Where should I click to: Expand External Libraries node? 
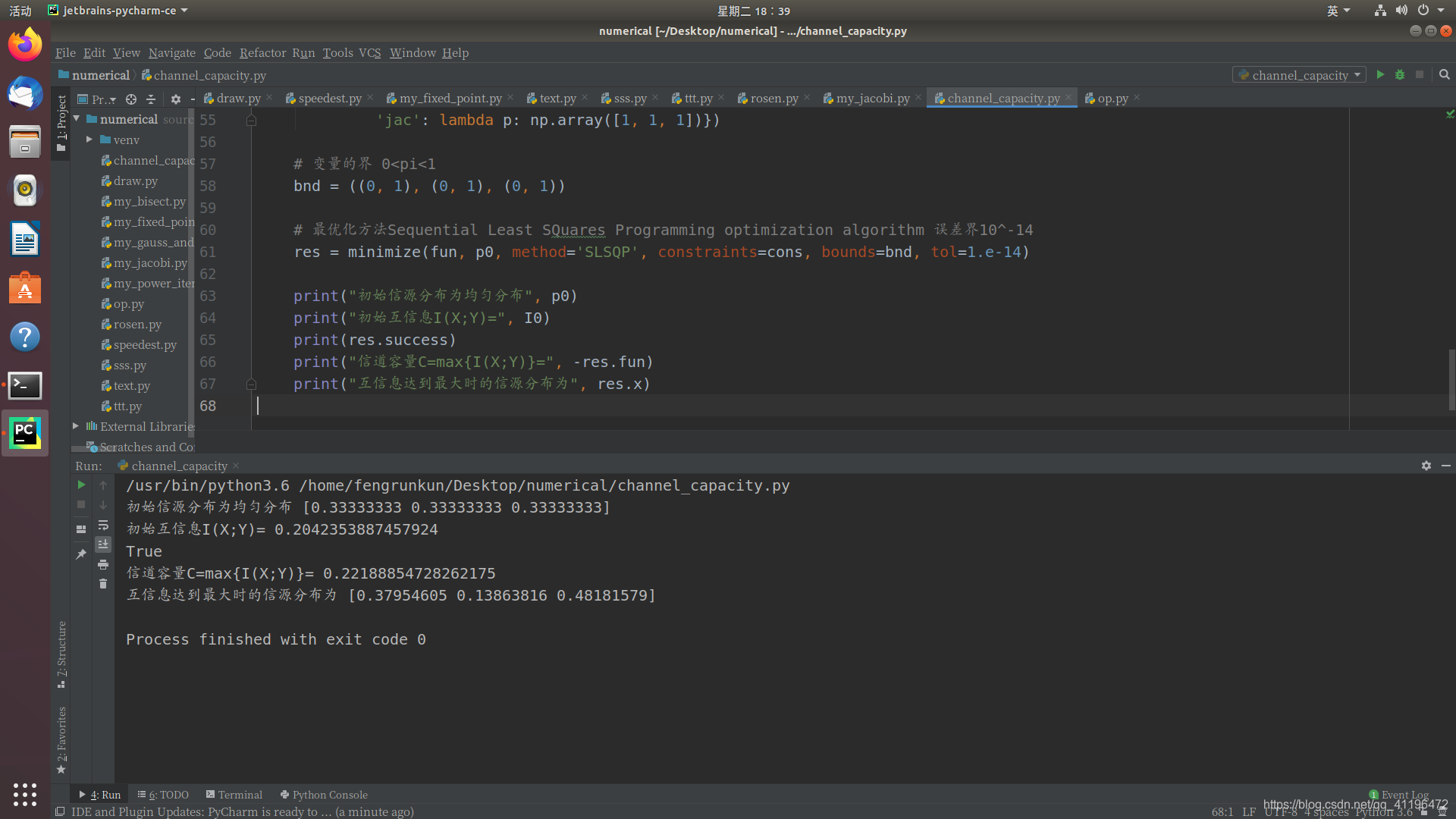(x=76, y=426)
